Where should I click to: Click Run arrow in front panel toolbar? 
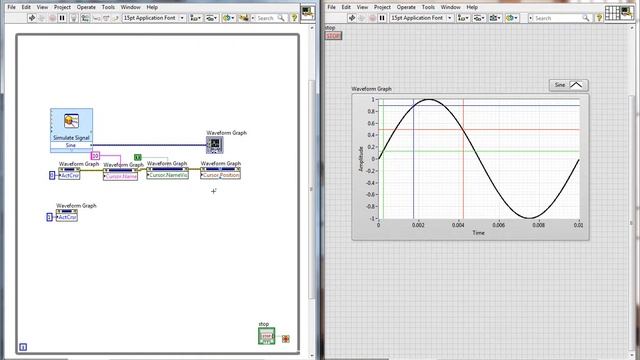(x=352, y=18)
